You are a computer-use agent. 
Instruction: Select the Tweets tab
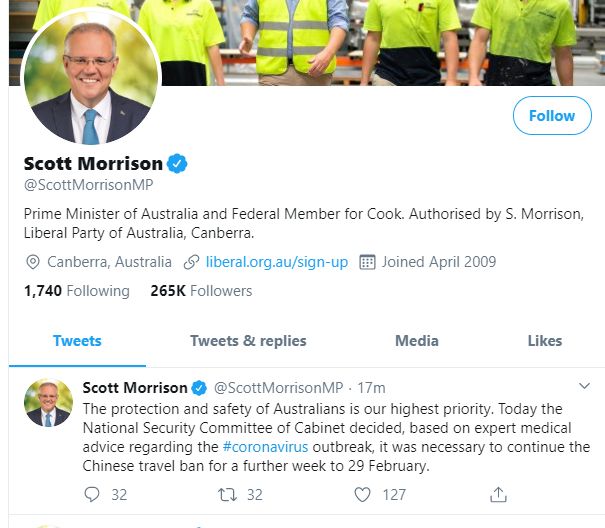(x=77, y=340)
